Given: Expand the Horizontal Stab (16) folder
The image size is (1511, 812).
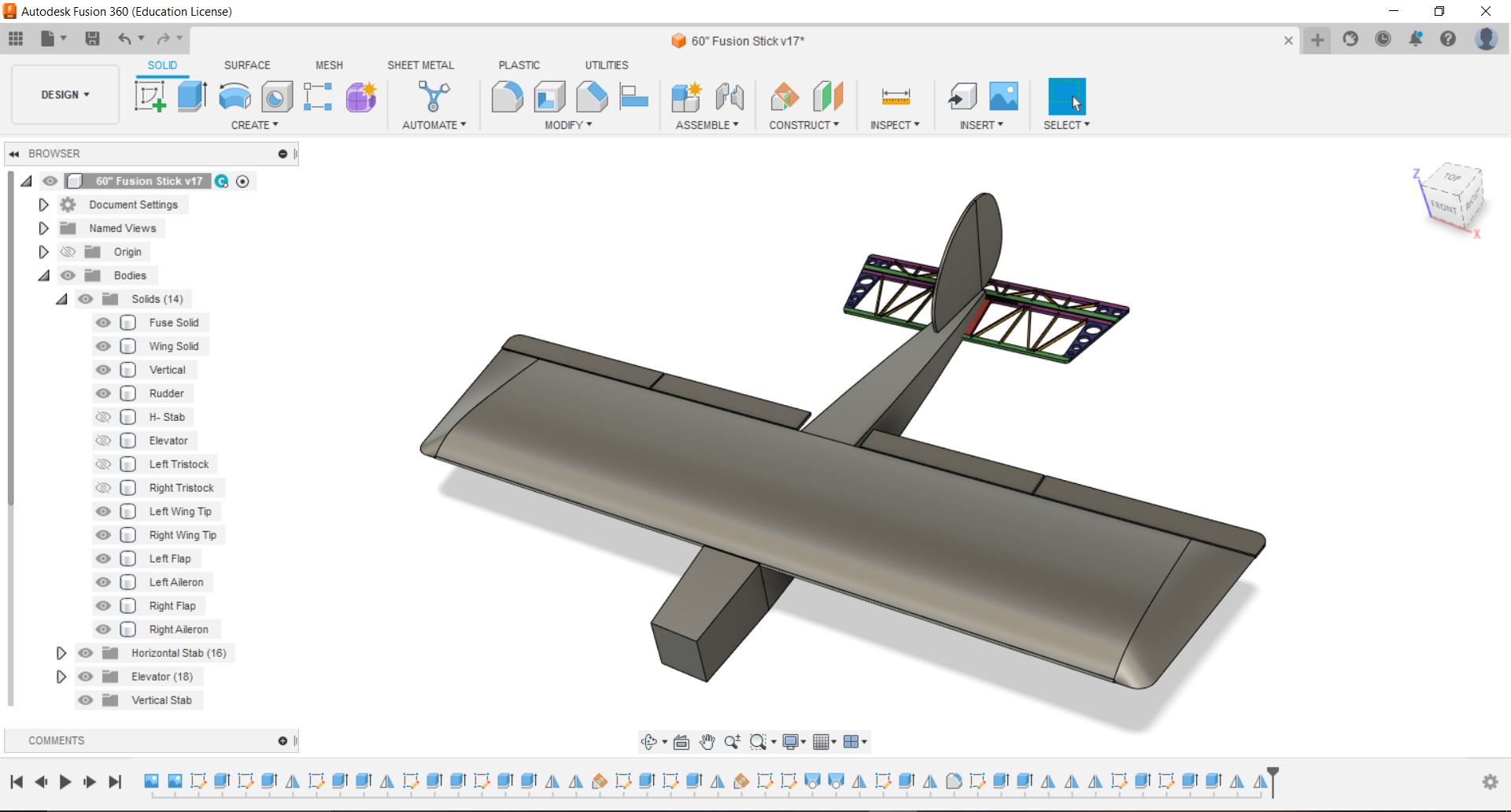Looking at the screenshot, I should click(x=61, y=653).
